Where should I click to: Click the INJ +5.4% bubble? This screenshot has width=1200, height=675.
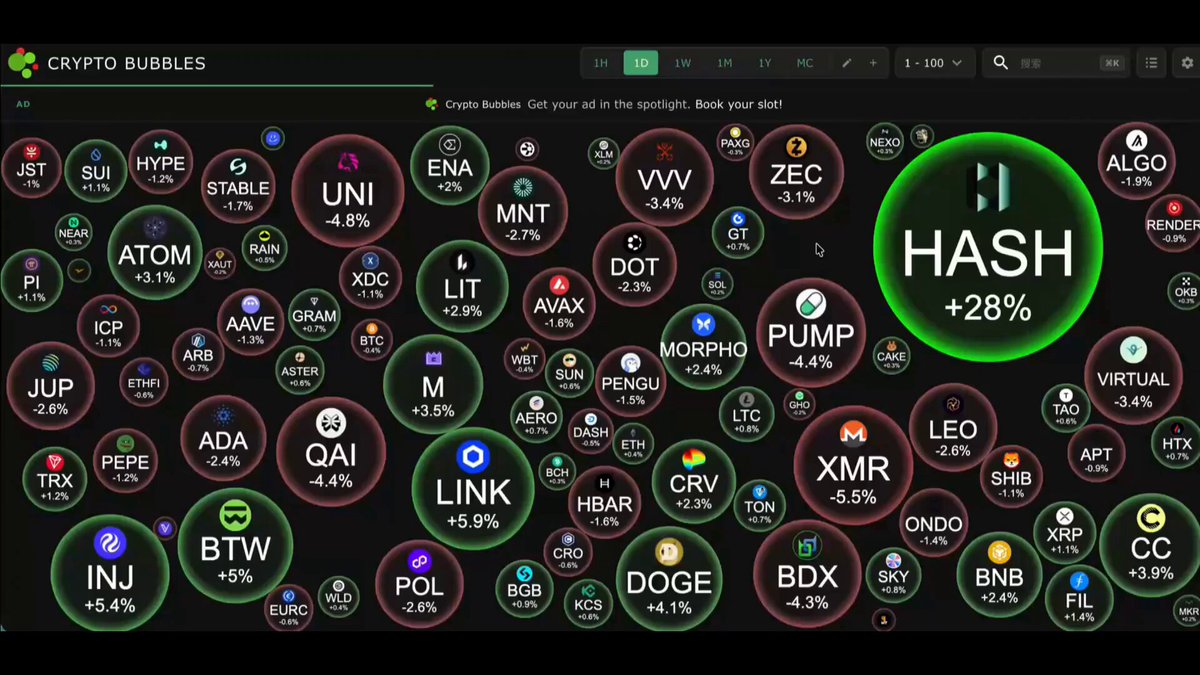click(x=109, y=572)
